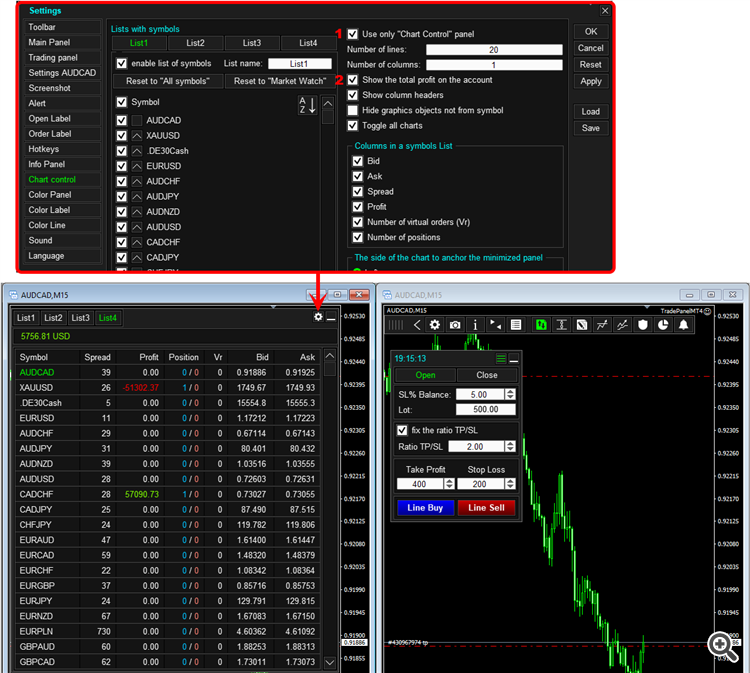Image resolution: width=750 pixels, height=673 pixels.
Task: Click the toolbar grip handle icon
Action: coord(396,325)
